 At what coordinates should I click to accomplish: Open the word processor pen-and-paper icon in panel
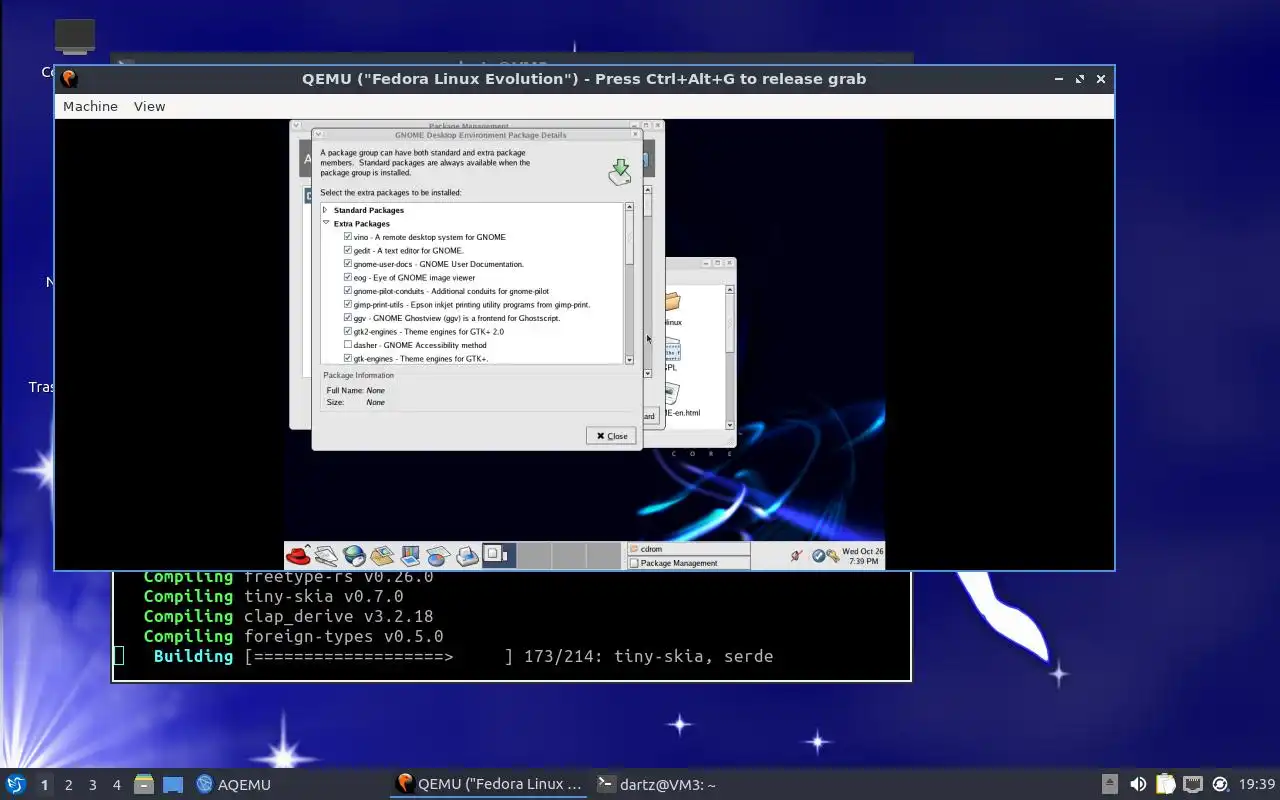(326, 556)
